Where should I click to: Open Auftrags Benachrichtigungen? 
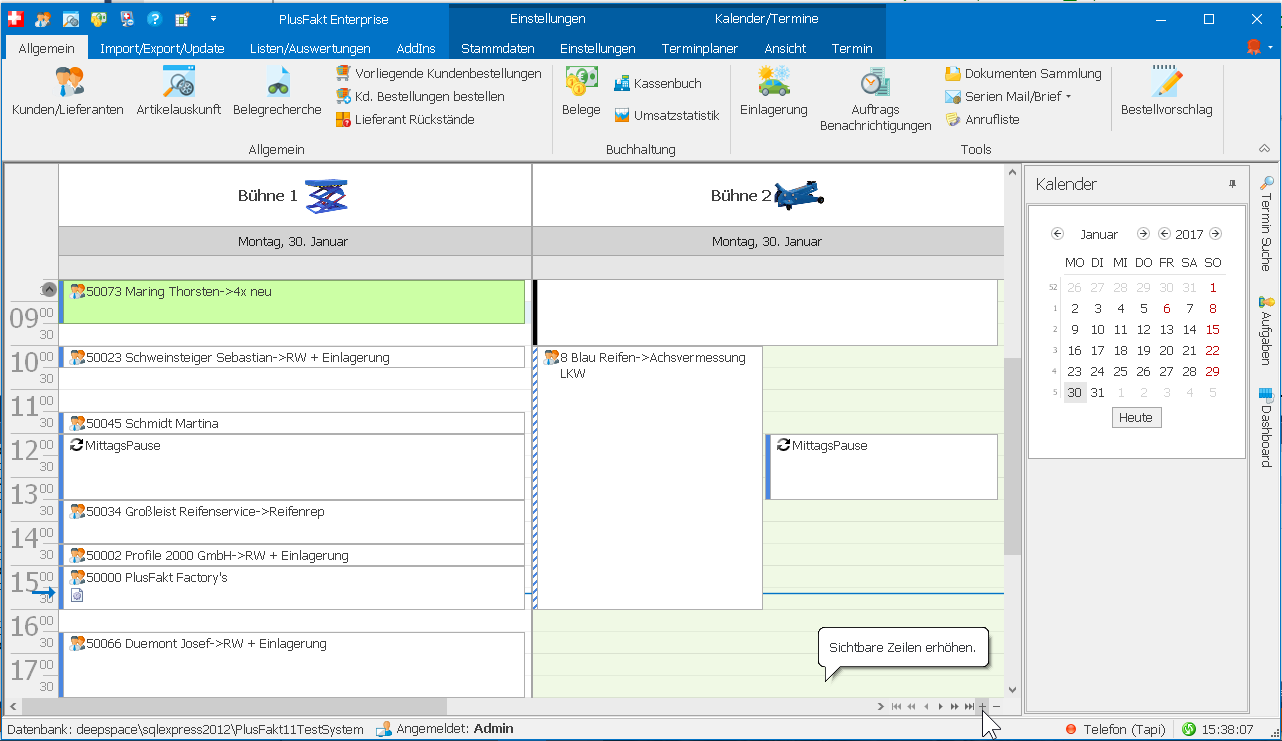(x=875, y=99)
